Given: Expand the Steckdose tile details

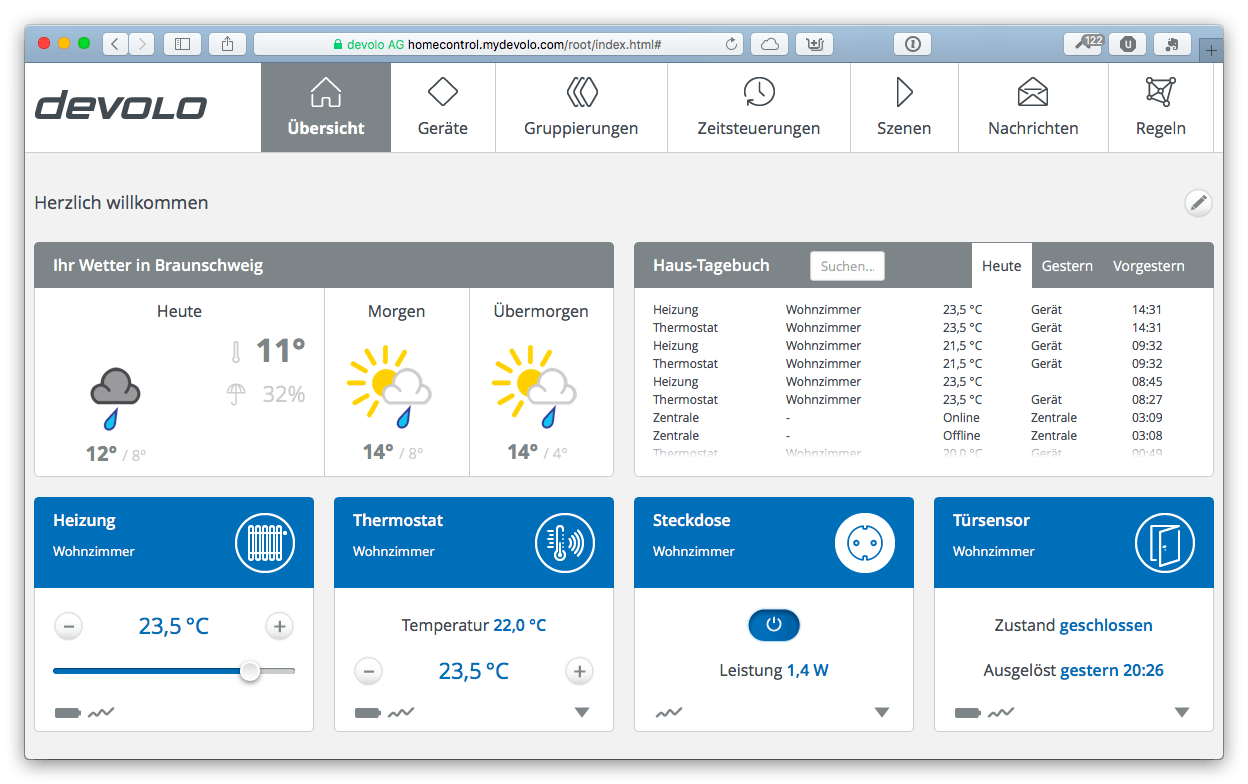Looking at the screenshot, I should point(882,713).
